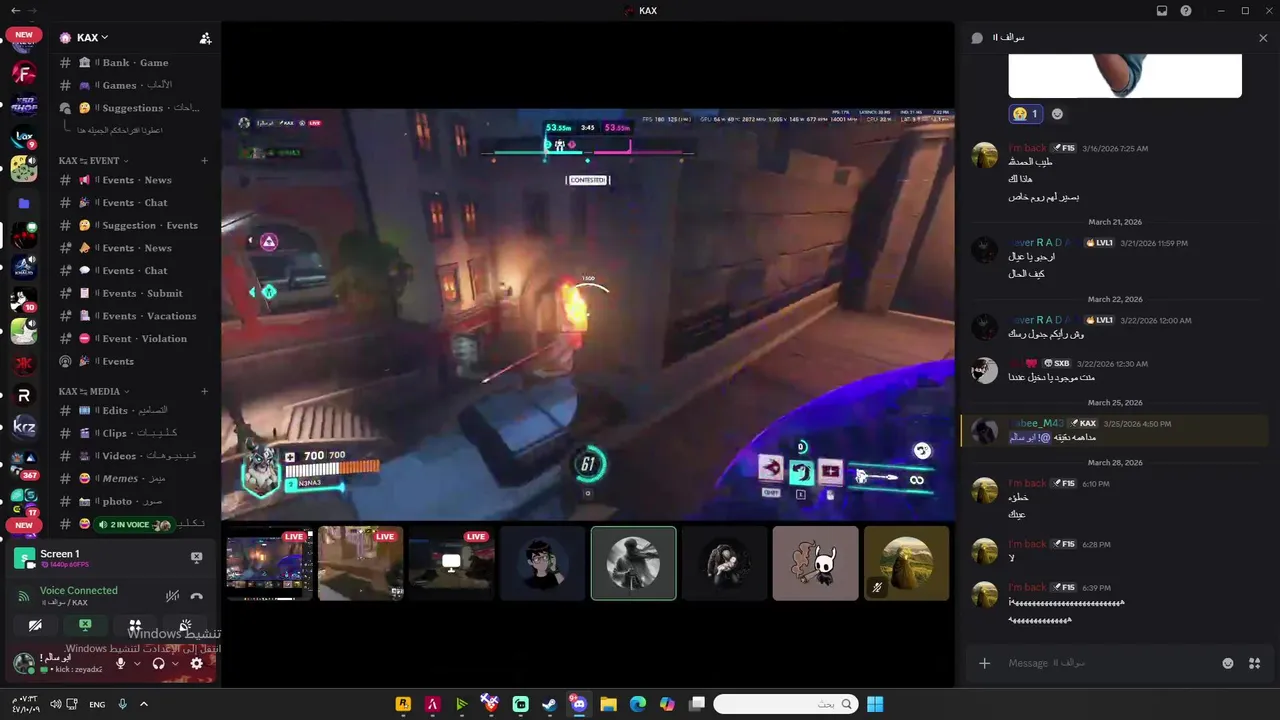Select the first LIVE stream thumbnail
Viewport: 1280px width, 720px height.
click(268, 564)
